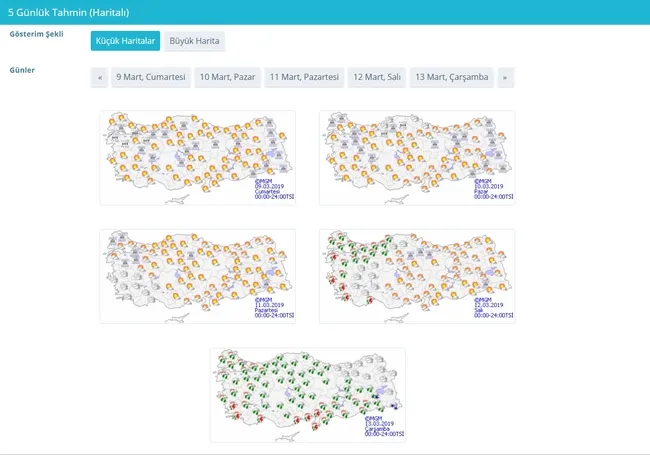
Task: Choose 11 Mart, Pazartesi forecast
Action: point(304,77)
